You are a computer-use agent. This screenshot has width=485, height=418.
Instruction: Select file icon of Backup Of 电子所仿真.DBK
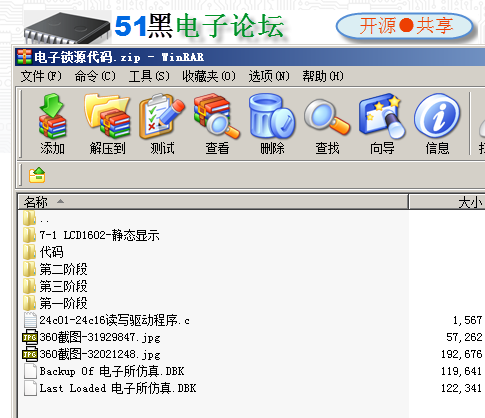tap(30, 371)
